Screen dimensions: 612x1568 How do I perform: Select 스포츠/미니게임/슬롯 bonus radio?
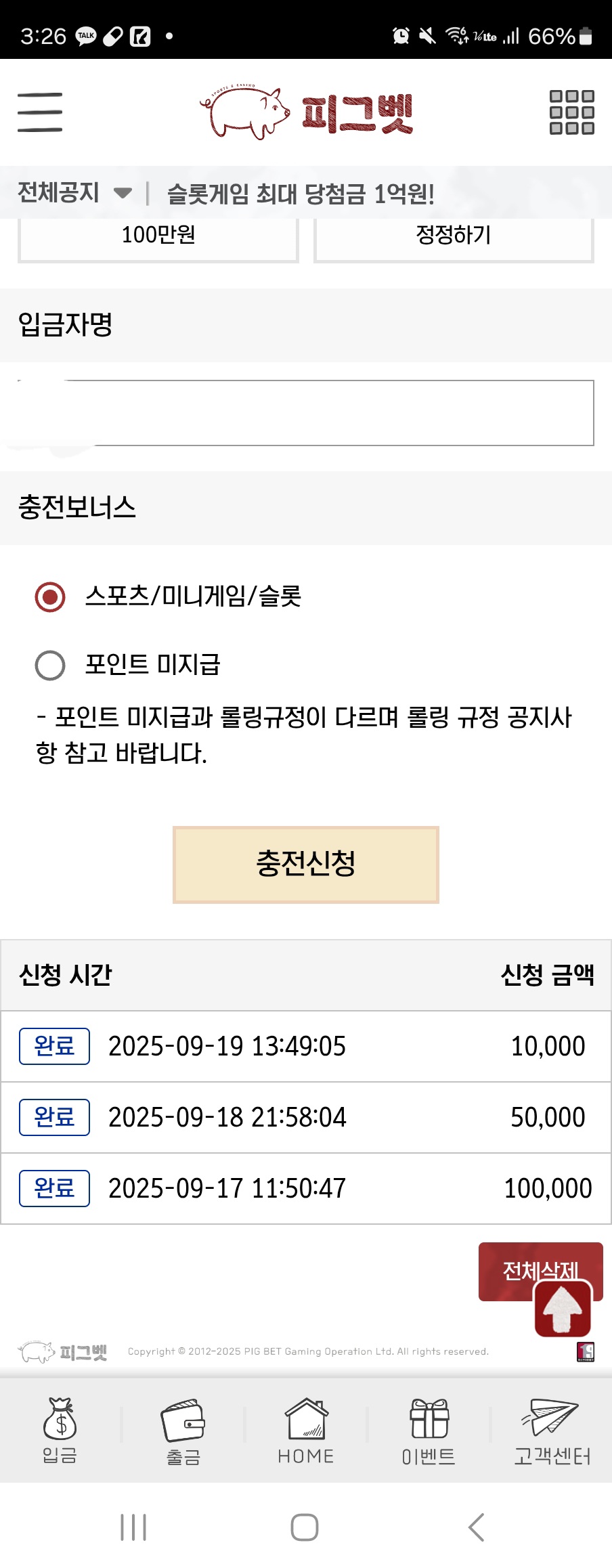(50, 596)
